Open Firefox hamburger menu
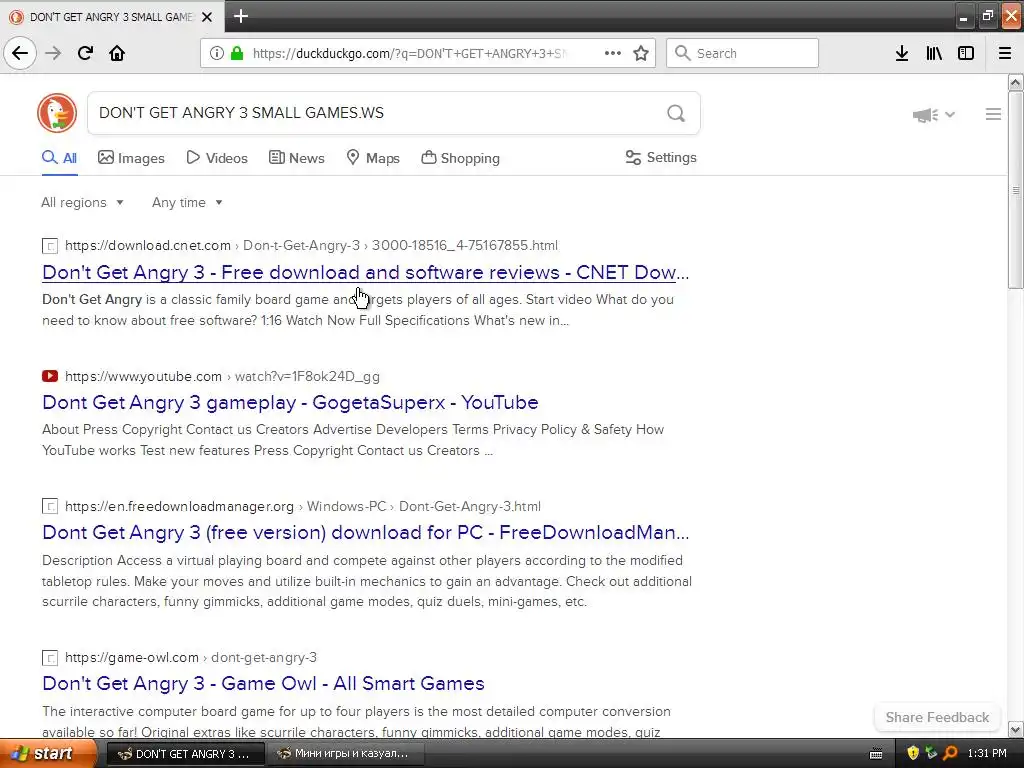The image size is (1024, 768). pos(1005,53)
